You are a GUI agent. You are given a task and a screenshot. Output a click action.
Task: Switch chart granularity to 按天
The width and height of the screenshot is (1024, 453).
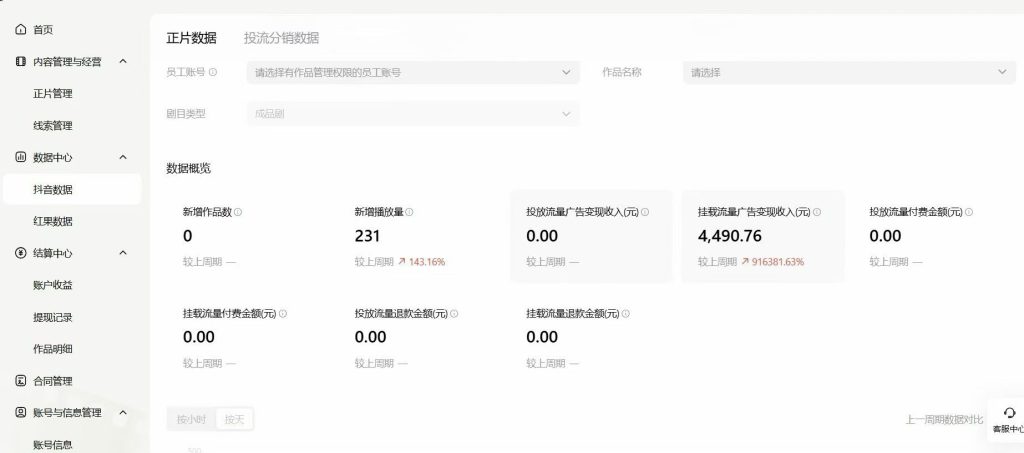(x=234, y=419)
